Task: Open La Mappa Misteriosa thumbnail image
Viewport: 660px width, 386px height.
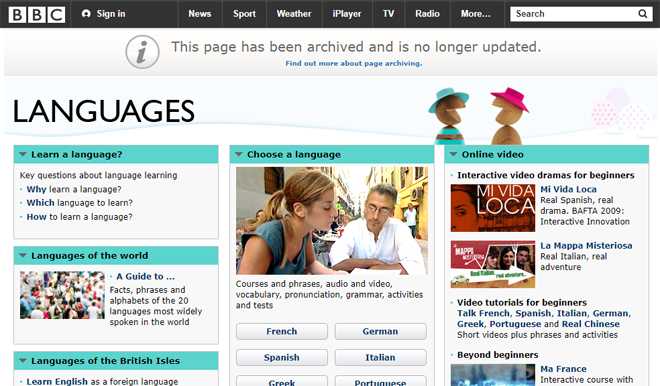Action: coord(493,264)
